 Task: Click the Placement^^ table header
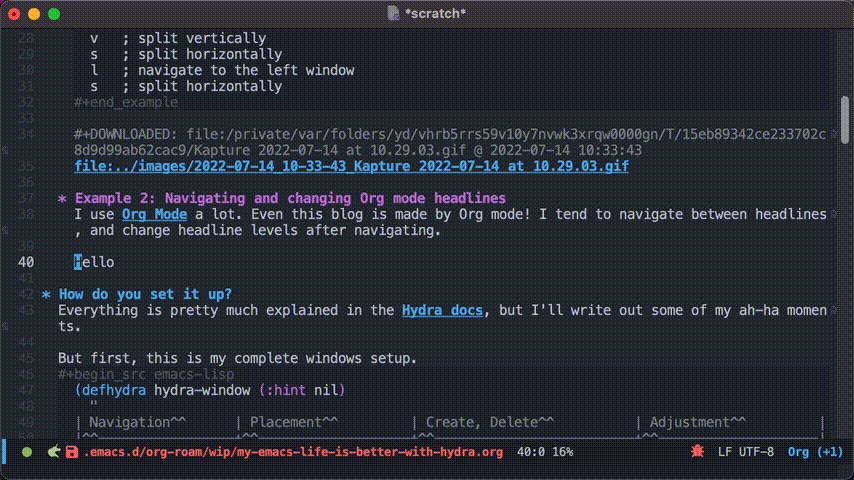point(294,422)
